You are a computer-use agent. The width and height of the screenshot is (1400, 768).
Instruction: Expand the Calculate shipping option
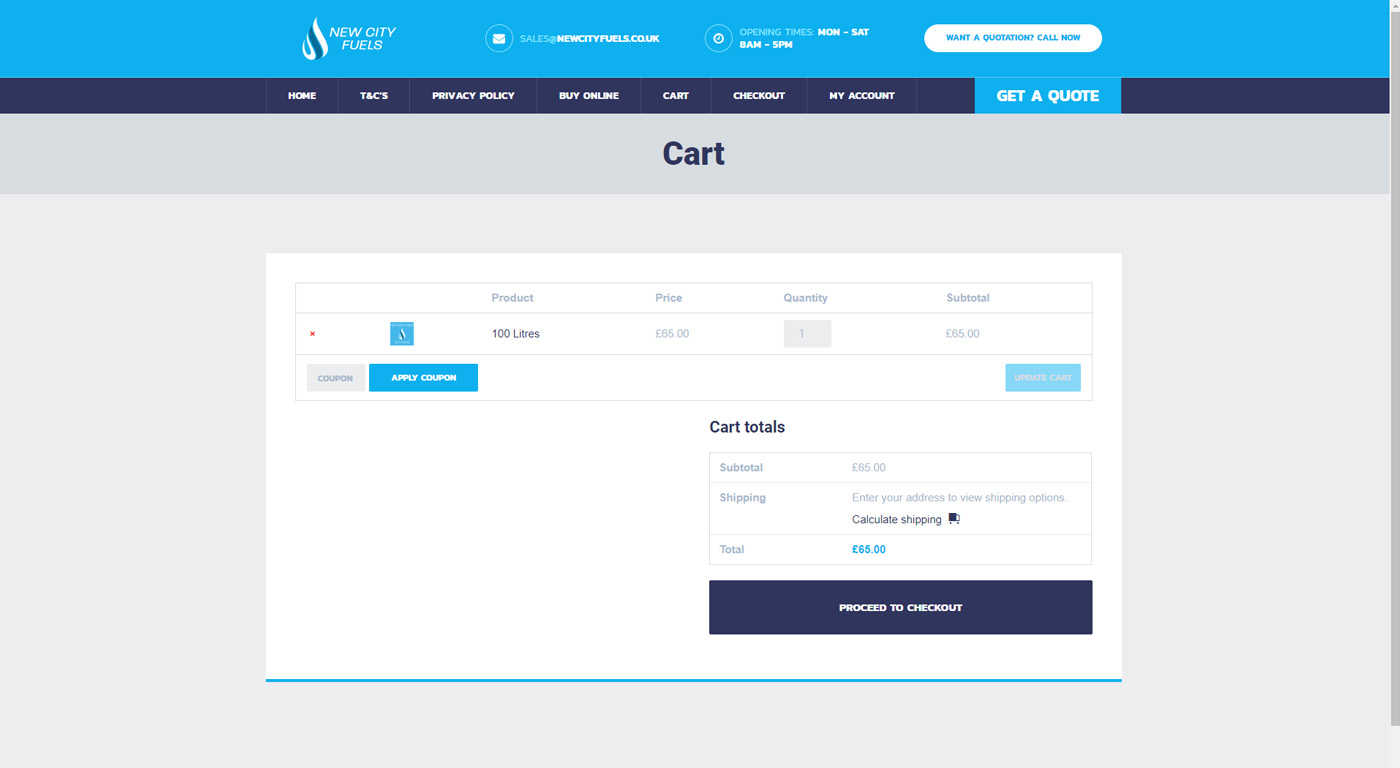click(896, 520)
